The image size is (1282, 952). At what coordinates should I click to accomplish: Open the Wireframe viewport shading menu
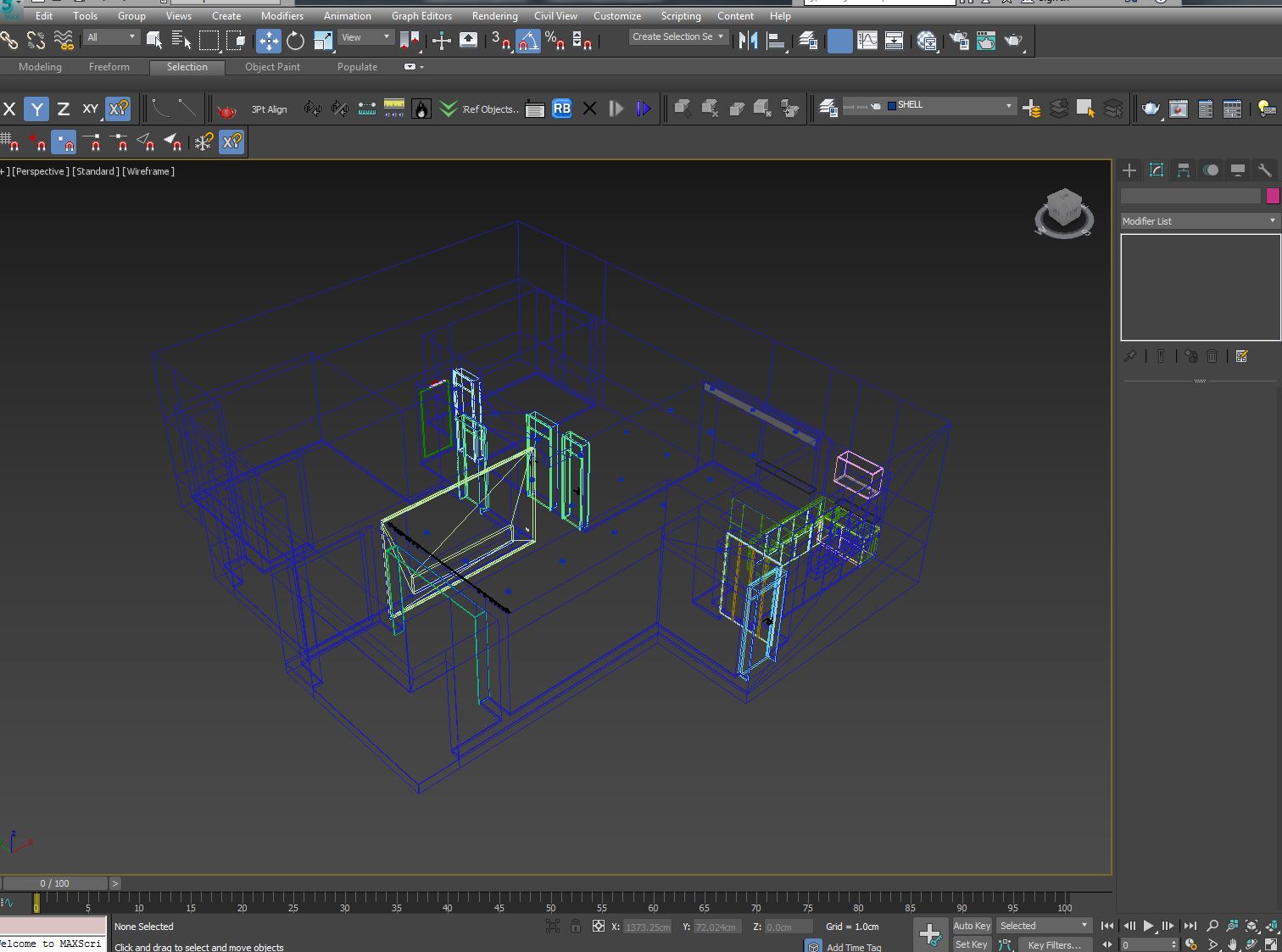pos(149,171)
